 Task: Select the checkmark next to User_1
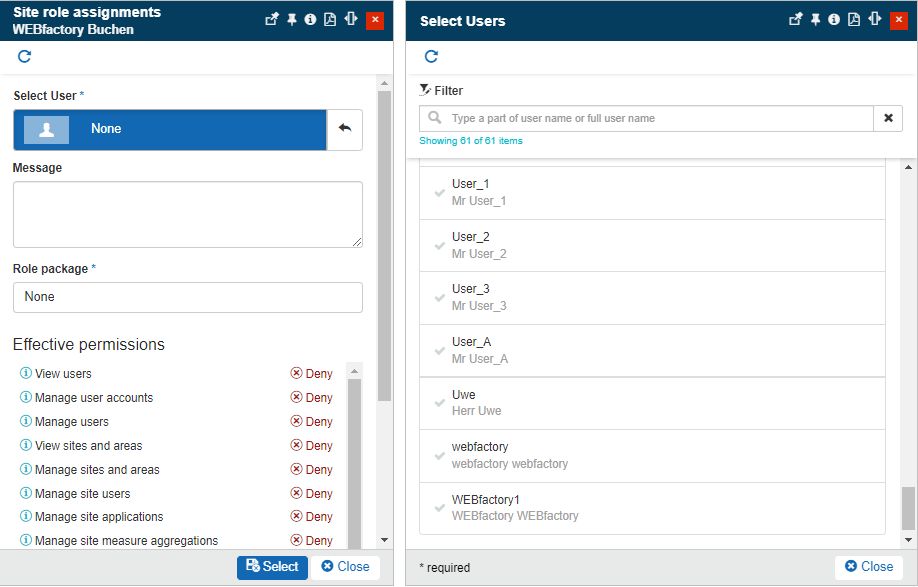(x=438, y=191)
